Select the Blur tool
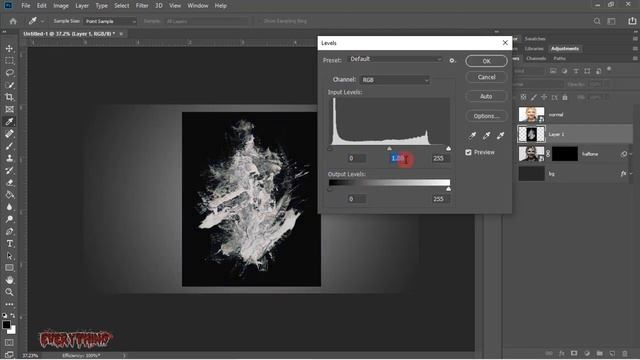This screenshot has width=640, height=360. point(9,207)
